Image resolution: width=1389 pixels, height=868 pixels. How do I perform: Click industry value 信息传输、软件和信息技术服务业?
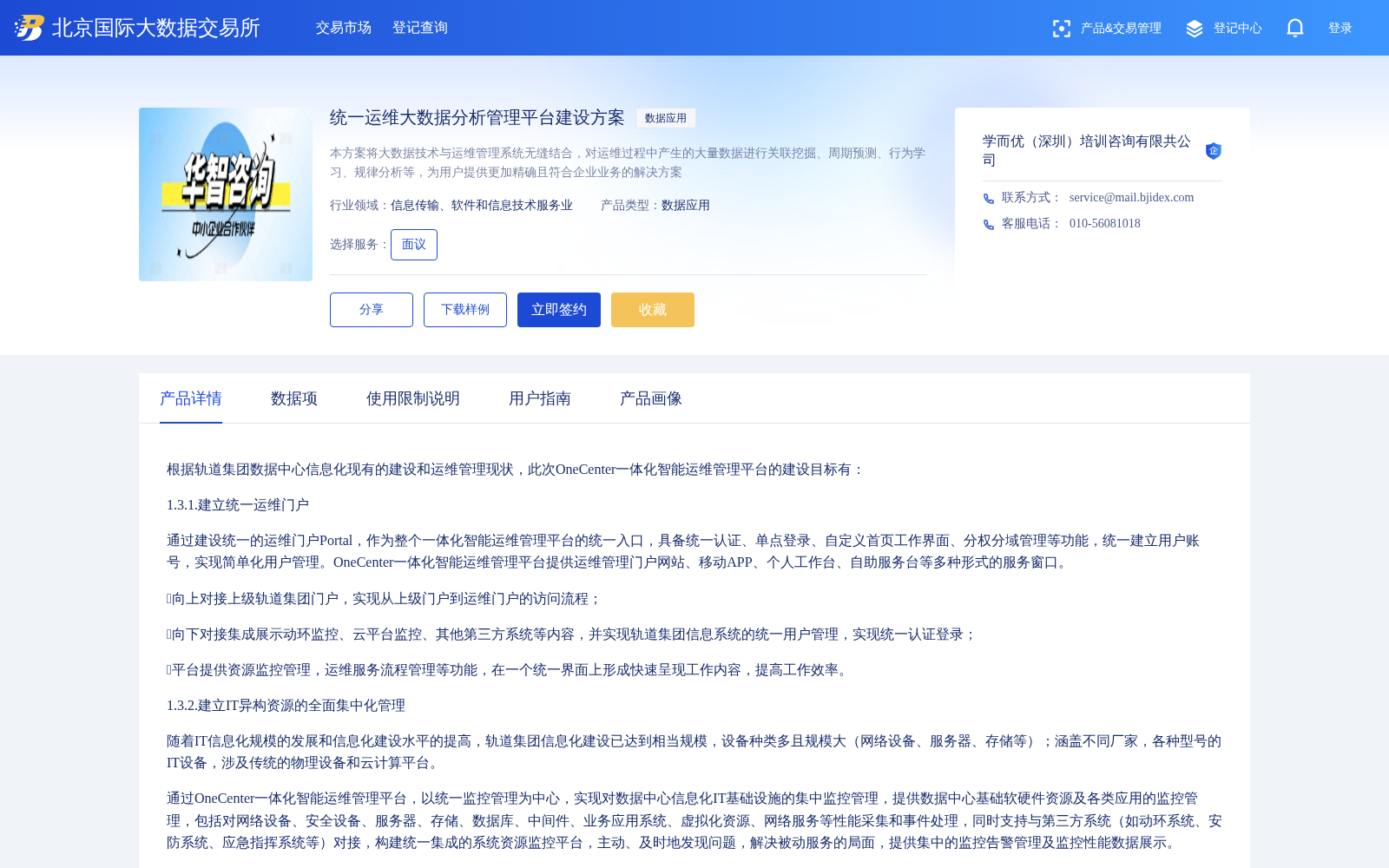482,206
